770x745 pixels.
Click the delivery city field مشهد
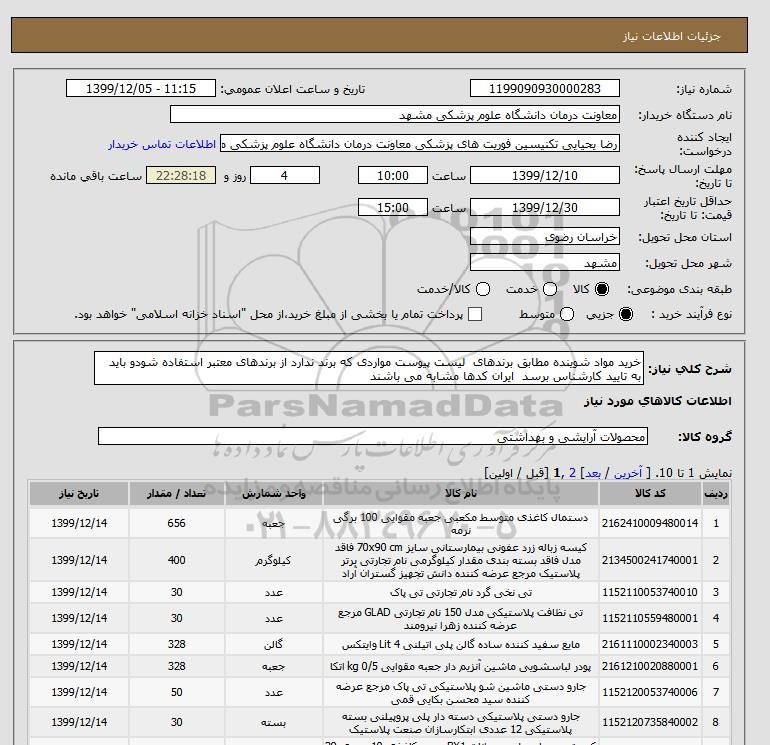pyautogui.click(x=545, y=262)
